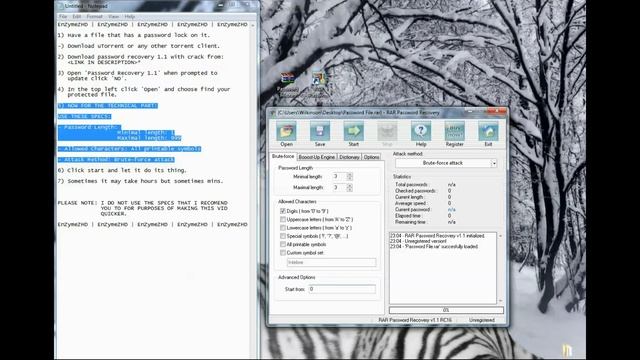Click the 'Password File.rar successfully loaded' log line
Image resolution: width=640 pixels, height=360 pixels.
[434, 247]
